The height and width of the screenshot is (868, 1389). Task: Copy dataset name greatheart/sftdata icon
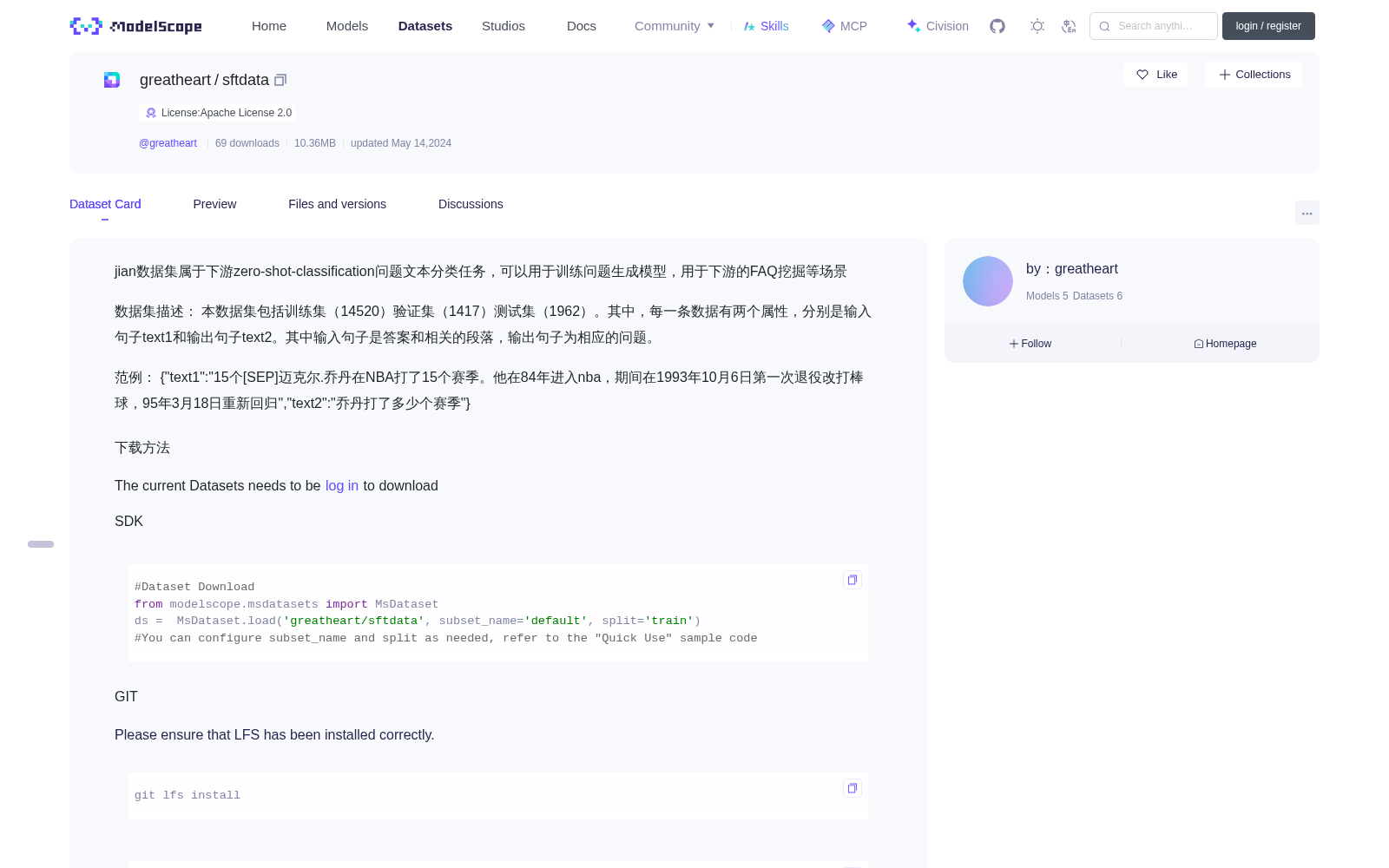point(280,80)
